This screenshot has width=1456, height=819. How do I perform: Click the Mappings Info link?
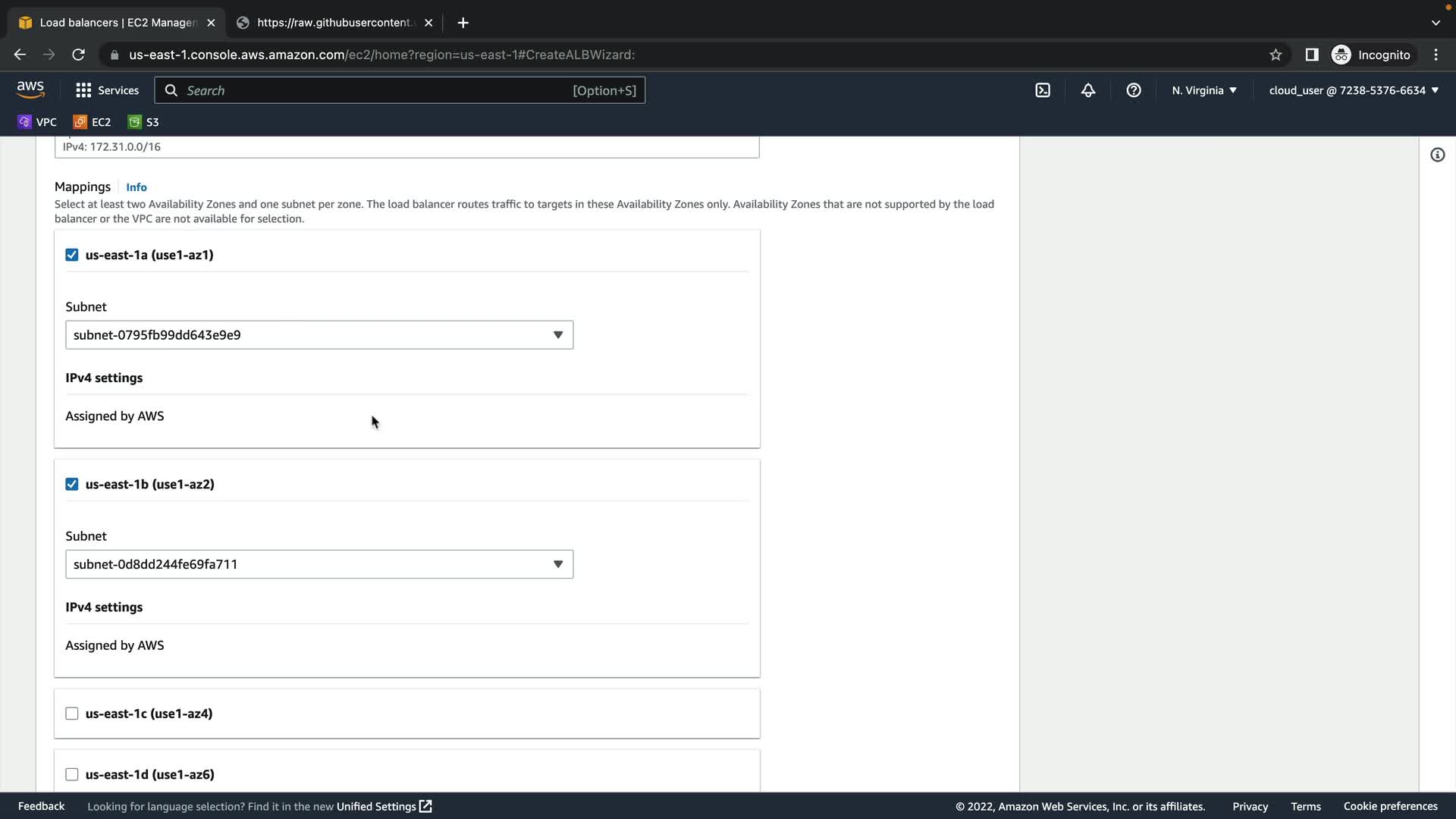click(x=136, y=187)
